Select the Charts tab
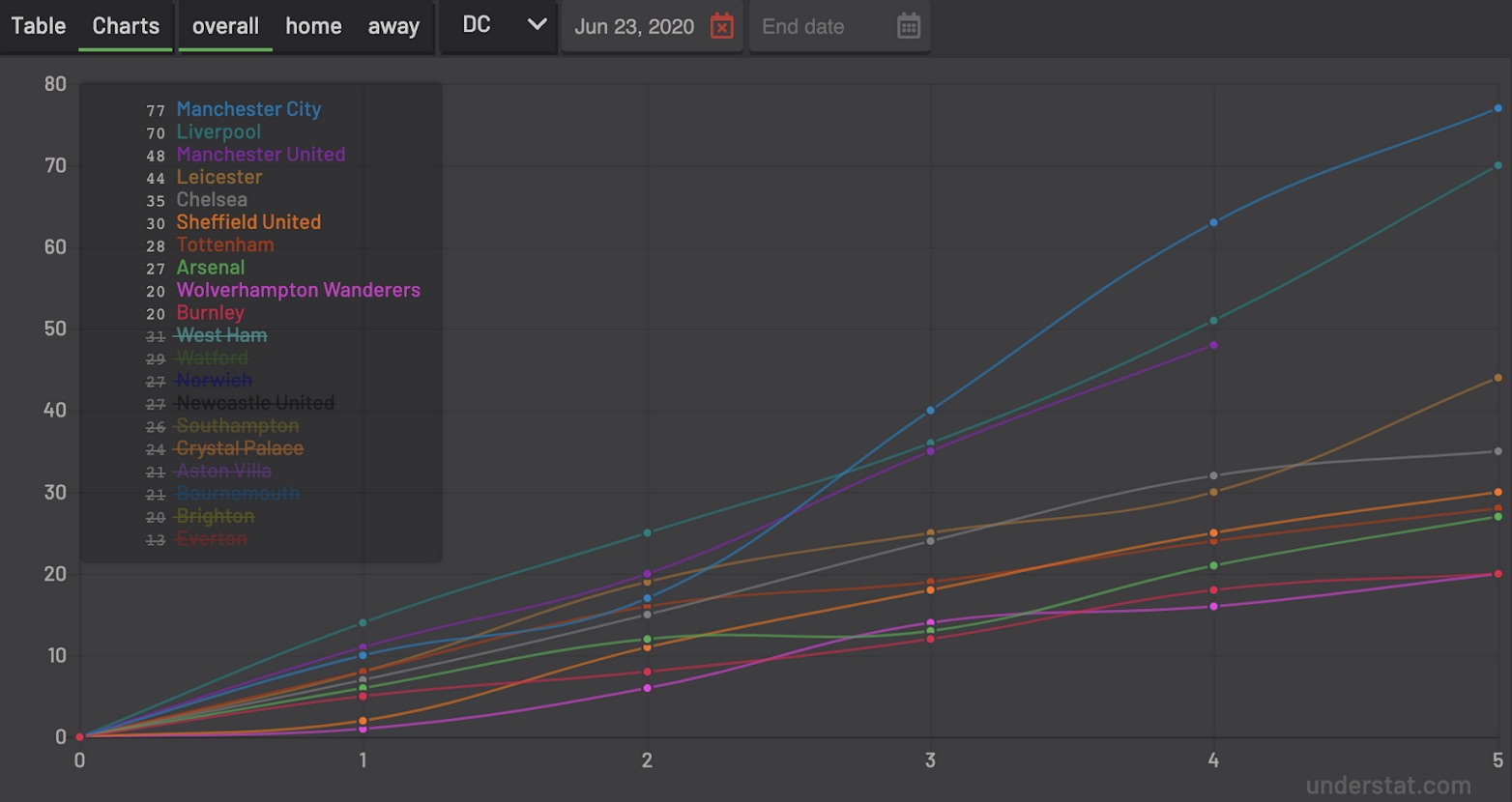Screen dimensions: 1512x802 (x=126, y=26)
